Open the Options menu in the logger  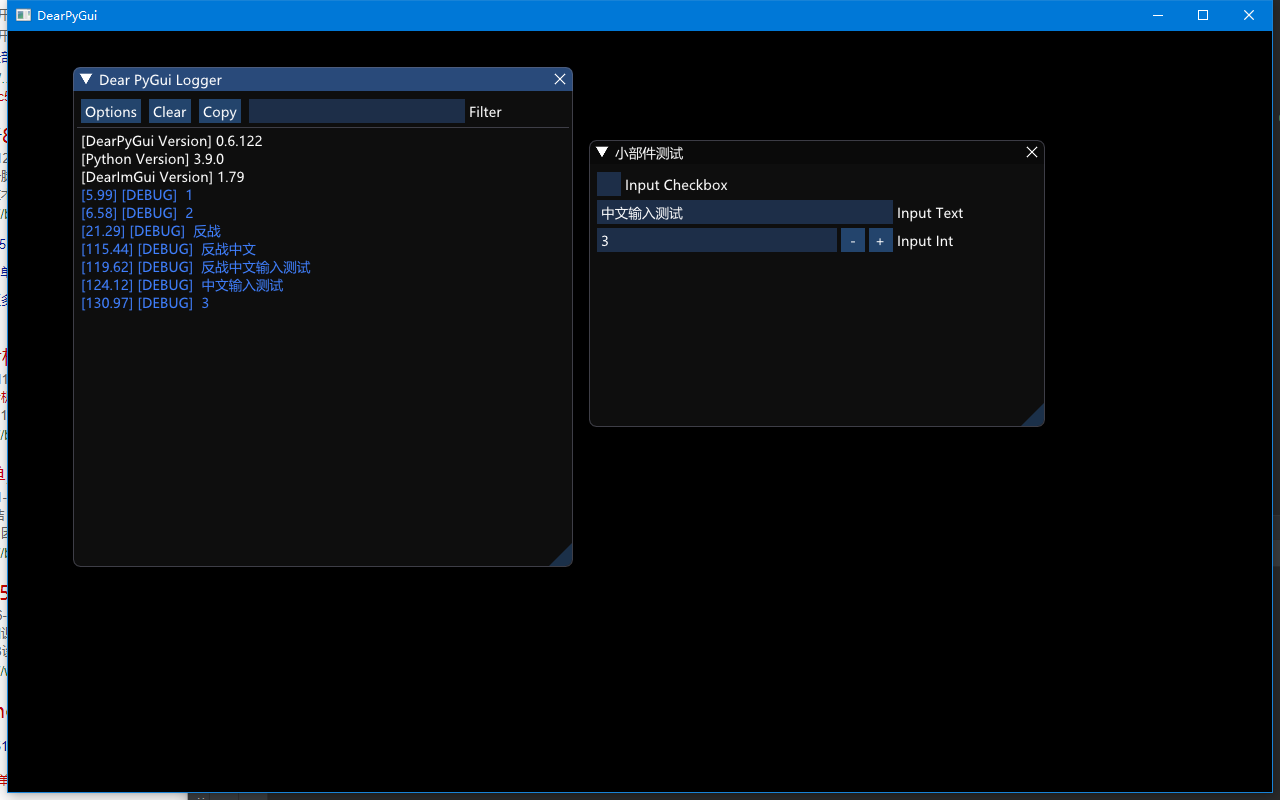tap(110, 111)
